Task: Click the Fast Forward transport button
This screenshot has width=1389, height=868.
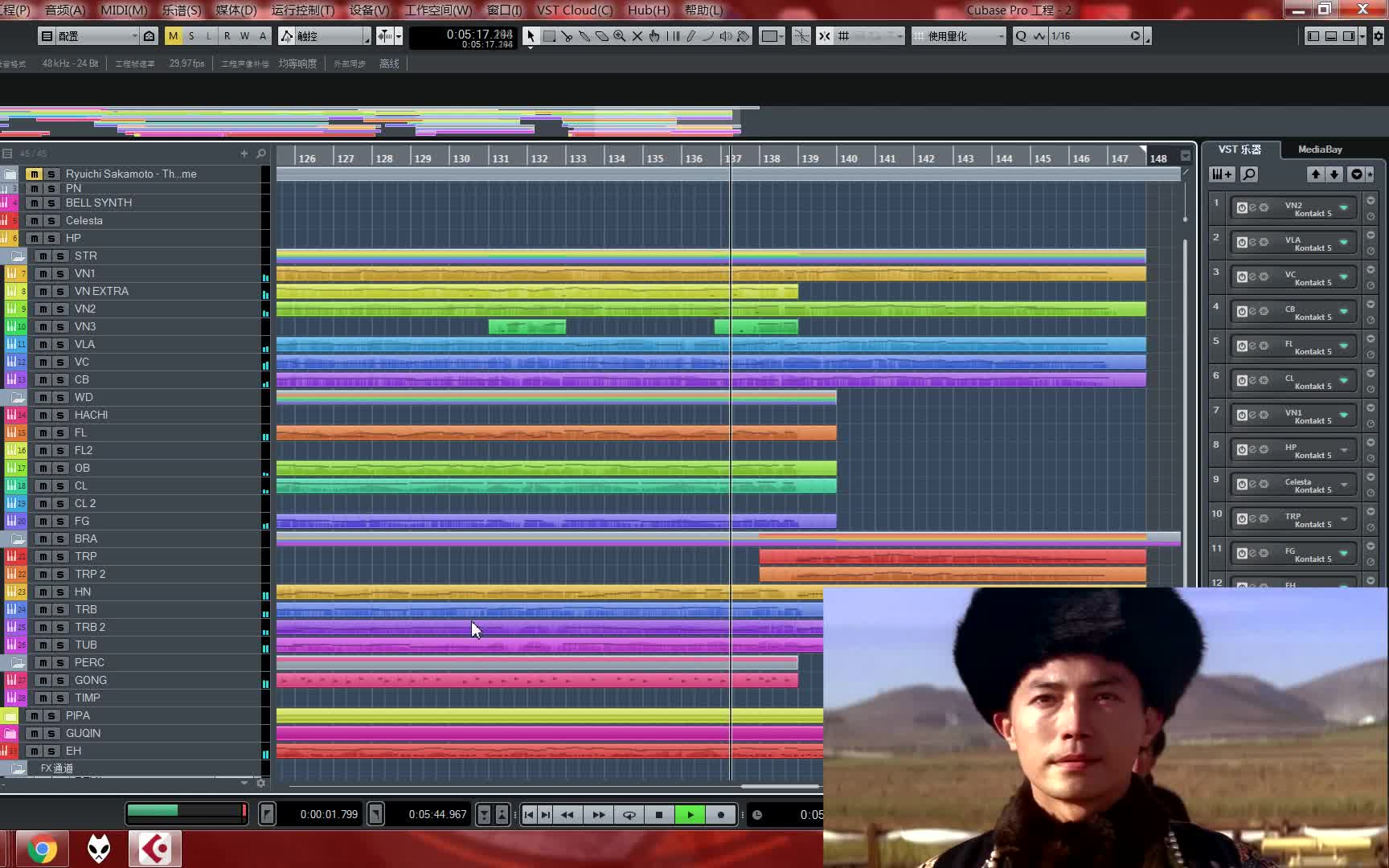Action: [x=599, y=814]
